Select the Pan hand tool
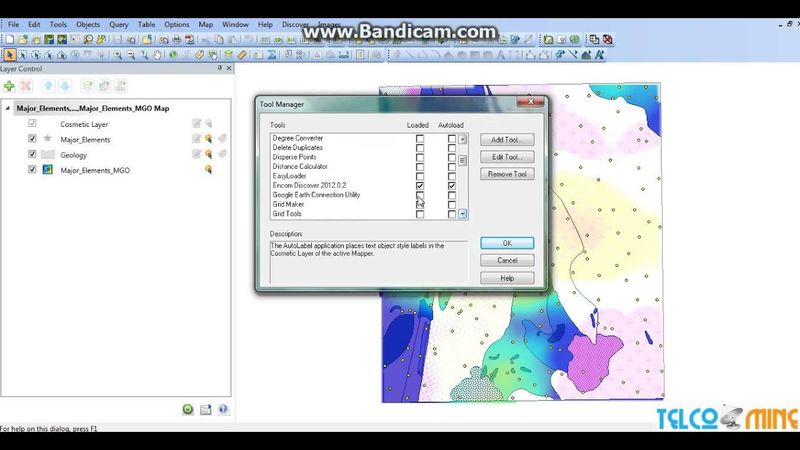800x450 pixels. [158, 55]
